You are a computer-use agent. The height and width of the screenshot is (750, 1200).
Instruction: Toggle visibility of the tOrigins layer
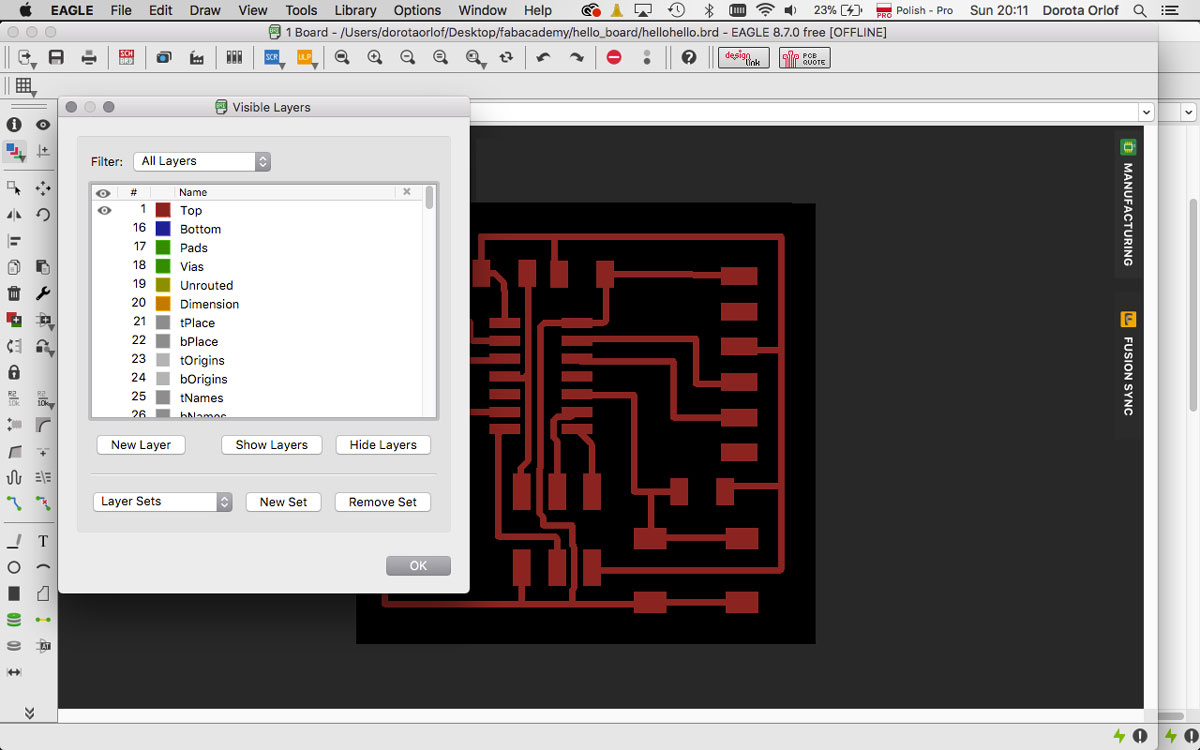(104, 360)
